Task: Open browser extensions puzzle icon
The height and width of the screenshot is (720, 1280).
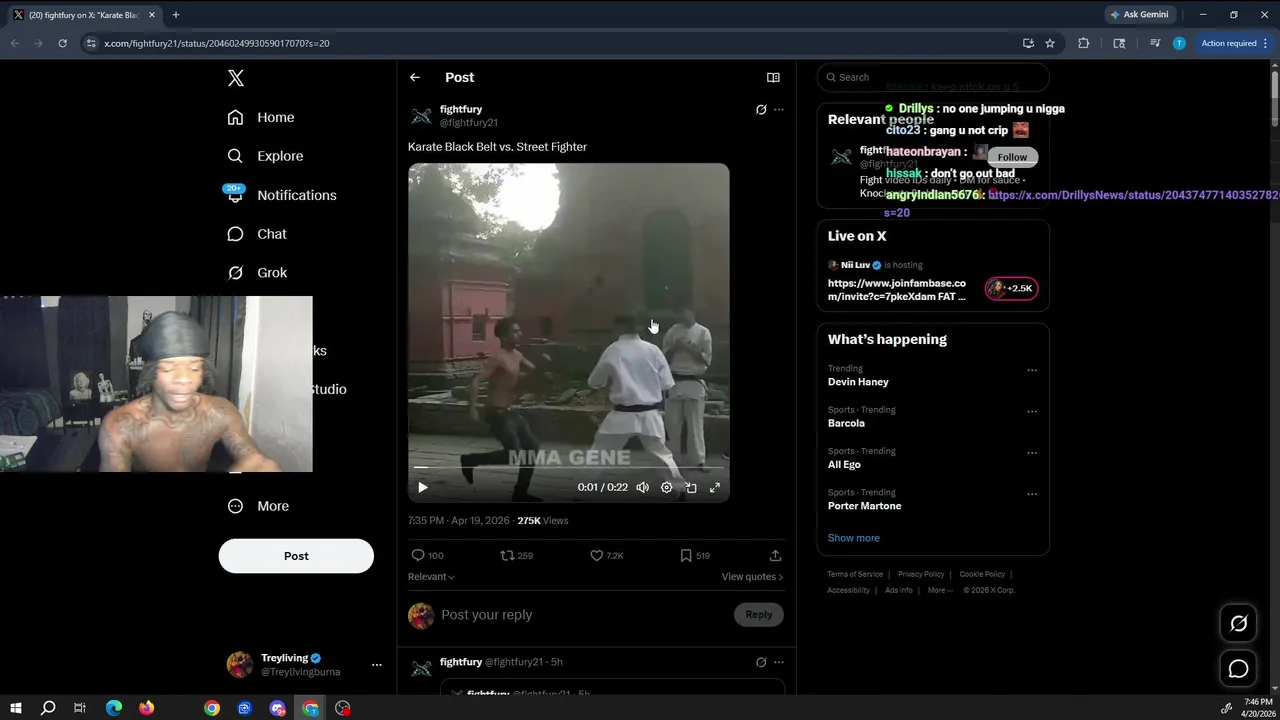Action: click(x=1083, y=43)
